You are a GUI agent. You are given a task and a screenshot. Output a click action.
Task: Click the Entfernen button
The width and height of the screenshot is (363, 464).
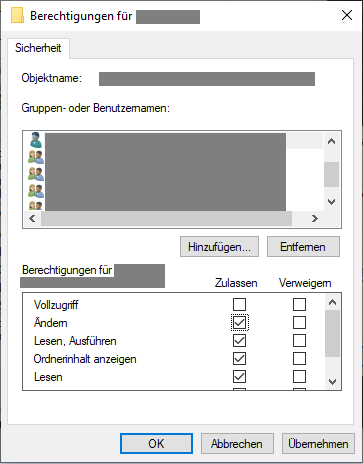(x=303, y=247)
